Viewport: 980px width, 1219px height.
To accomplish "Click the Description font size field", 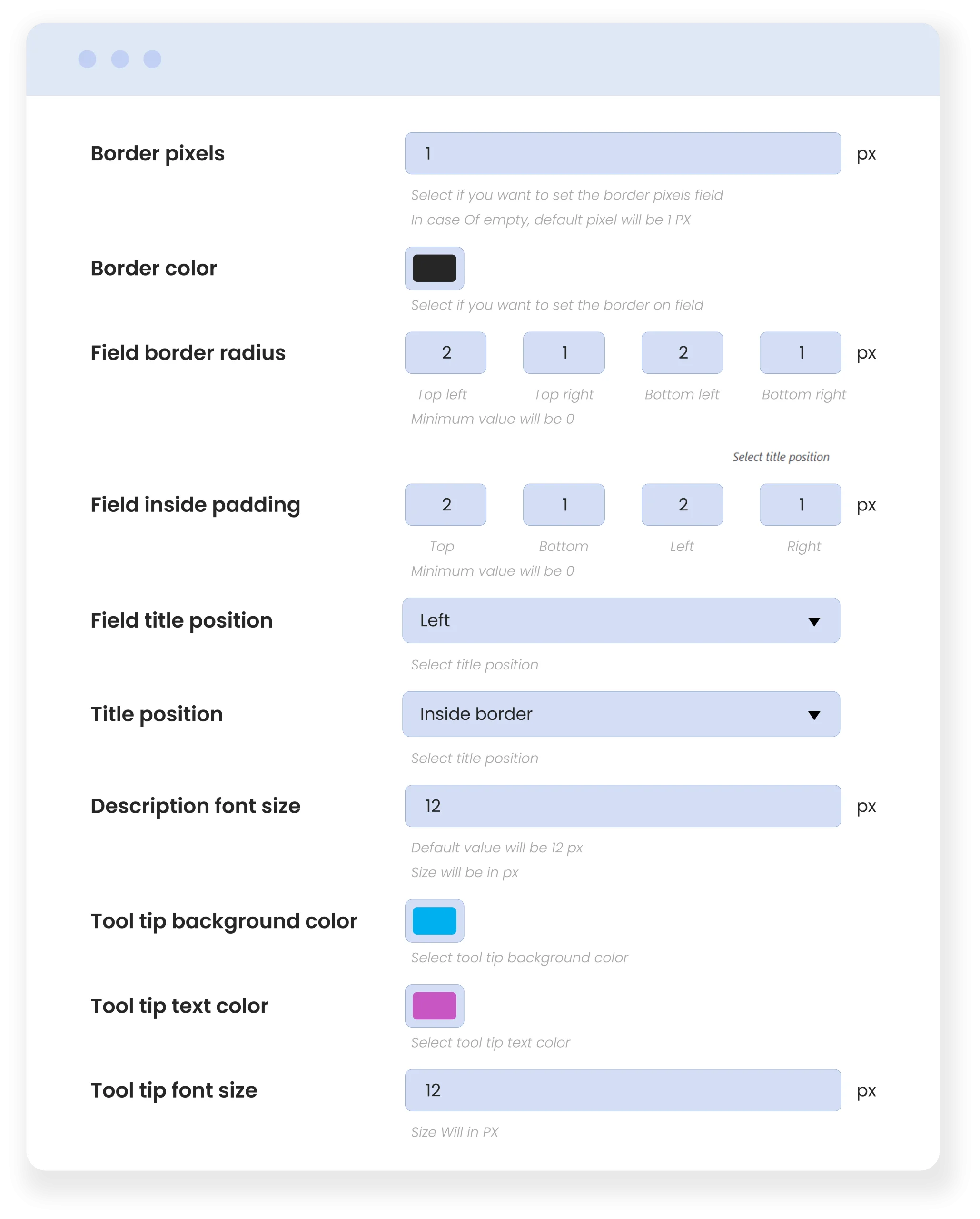I will (x=622, y=805).
